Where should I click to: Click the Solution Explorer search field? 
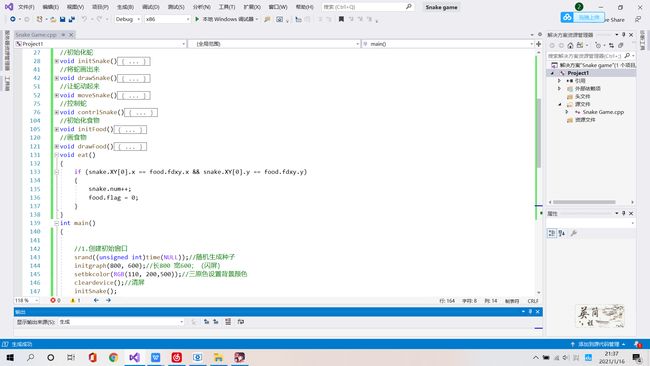(591, 56)
